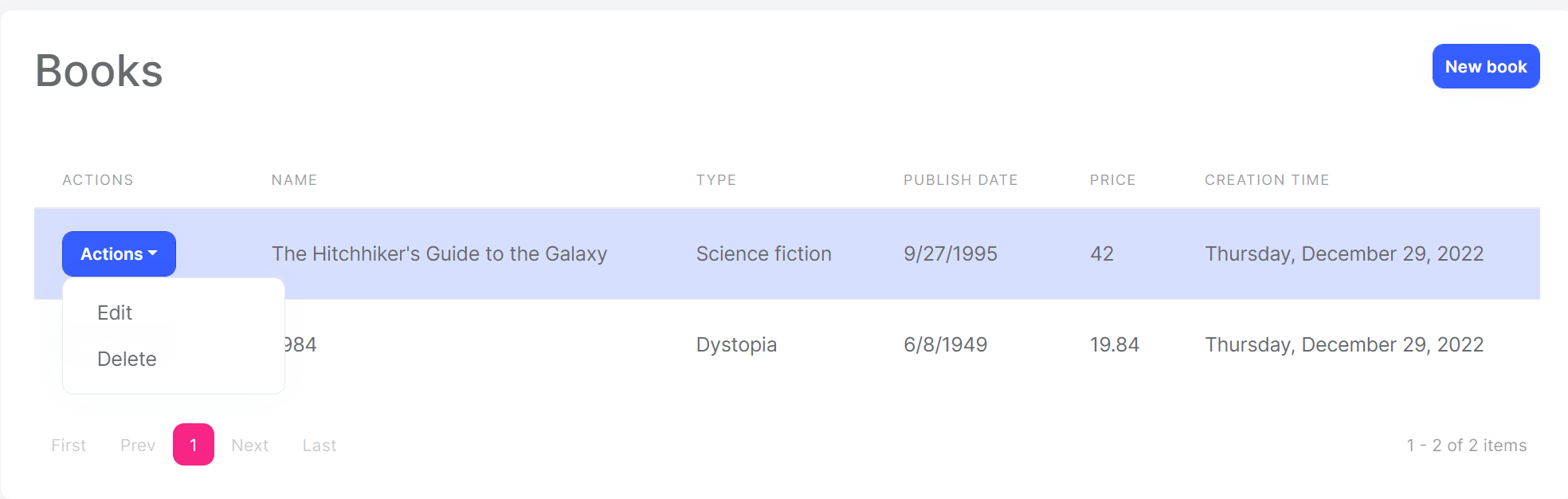
Task: Sort by the TYPE column header
Action: 716,179
